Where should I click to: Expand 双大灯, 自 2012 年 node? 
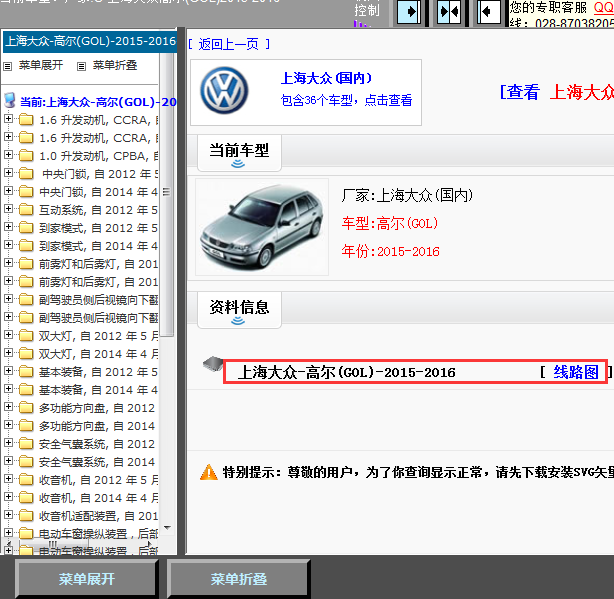pos(8,335)
